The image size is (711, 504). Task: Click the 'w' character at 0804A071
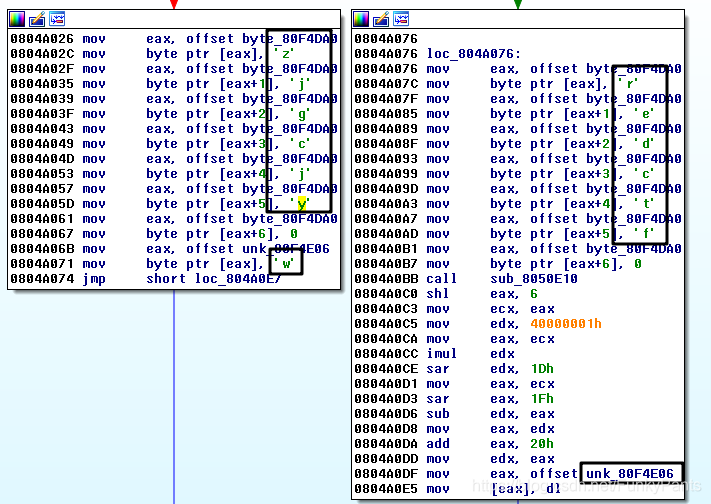tap(286, 264)
